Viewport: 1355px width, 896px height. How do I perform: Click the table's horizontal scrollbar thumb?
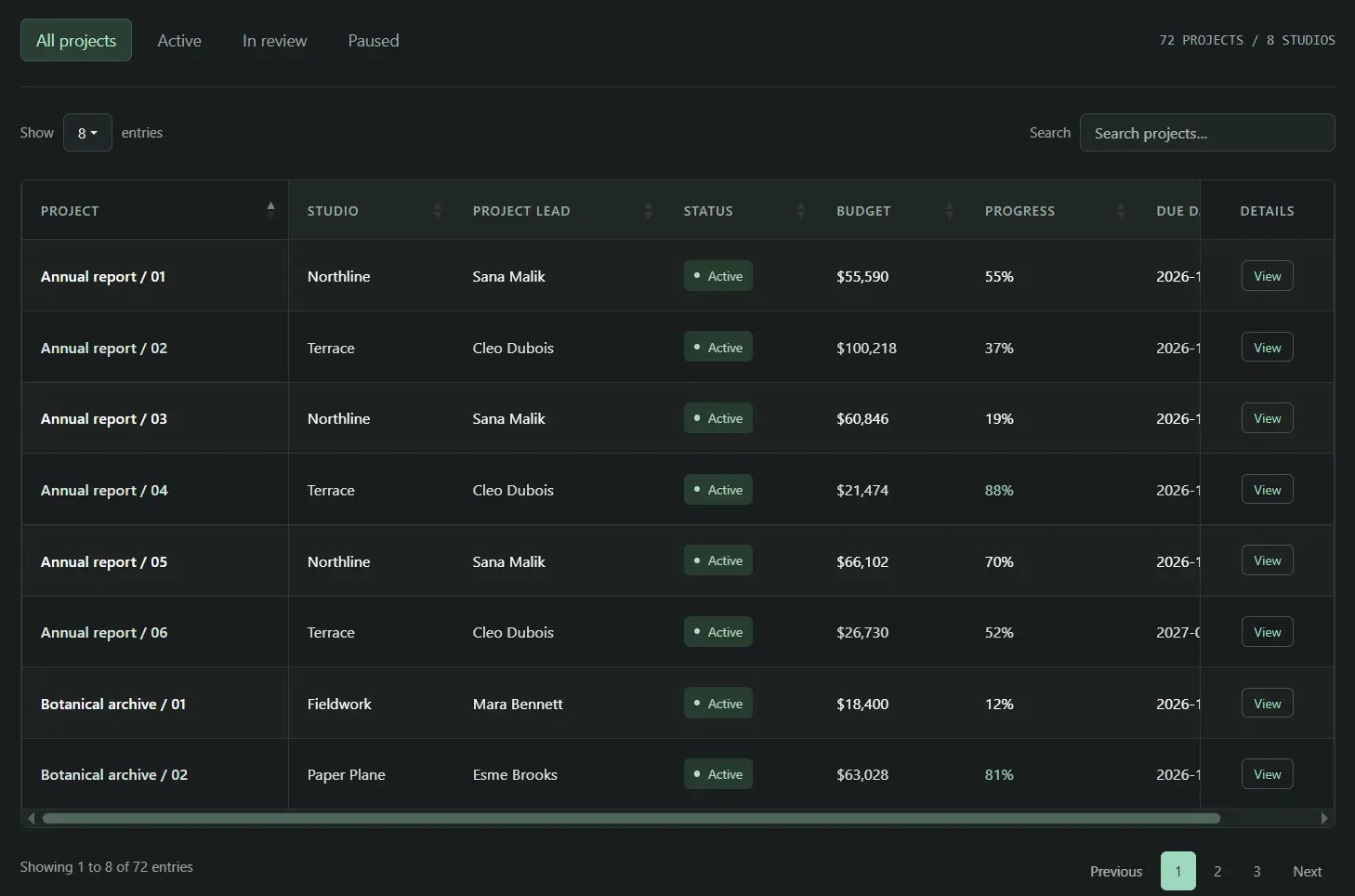coord(631,818)
